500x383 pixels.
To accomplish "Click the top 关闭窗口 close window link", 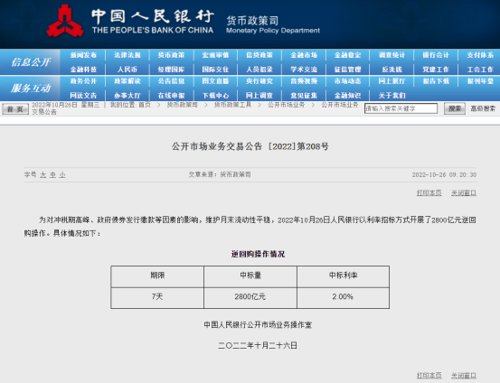I will (464, 193).
